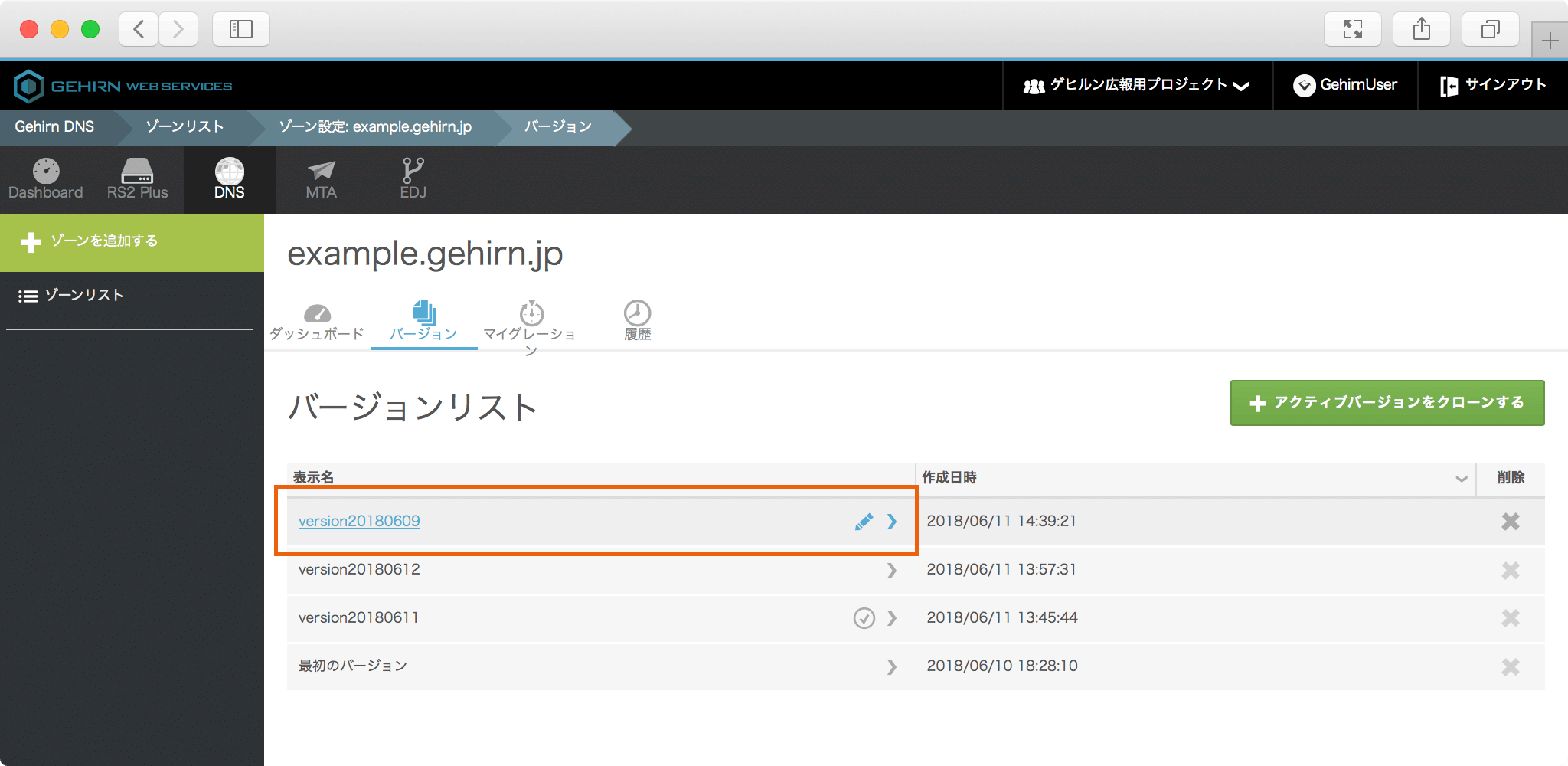Click Safari share icon
This screenshot has height=766, width=1568.
click(1421, 30)
